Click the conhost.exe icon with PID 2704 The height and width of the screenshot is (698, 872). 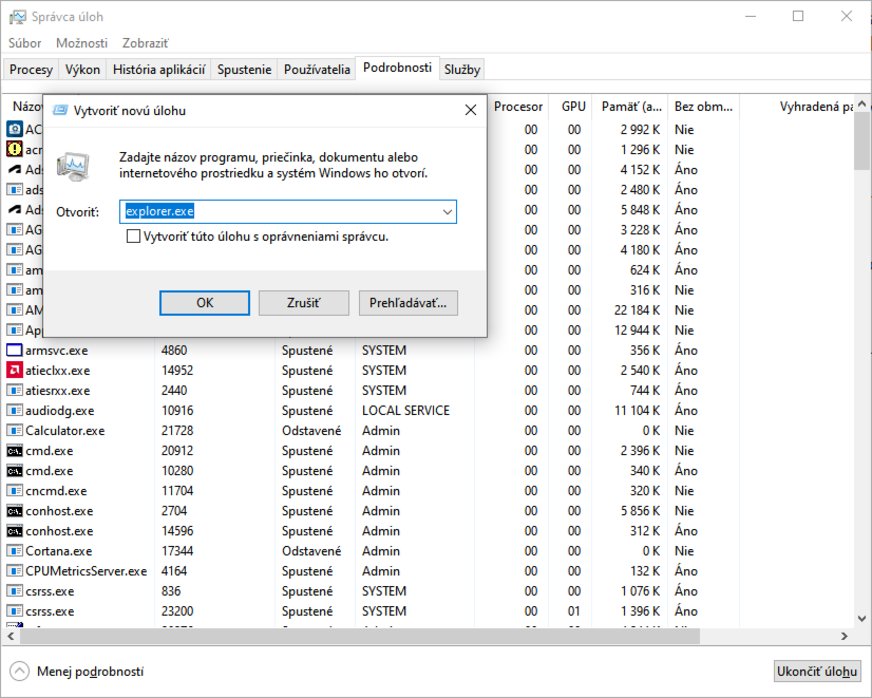15,511
